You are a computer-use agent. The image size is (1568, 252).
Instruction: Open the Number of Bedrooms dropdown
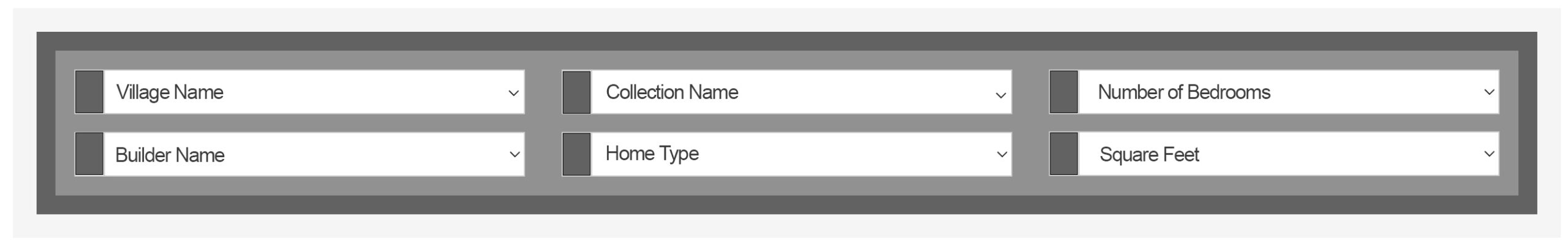tap(1289, 92)
